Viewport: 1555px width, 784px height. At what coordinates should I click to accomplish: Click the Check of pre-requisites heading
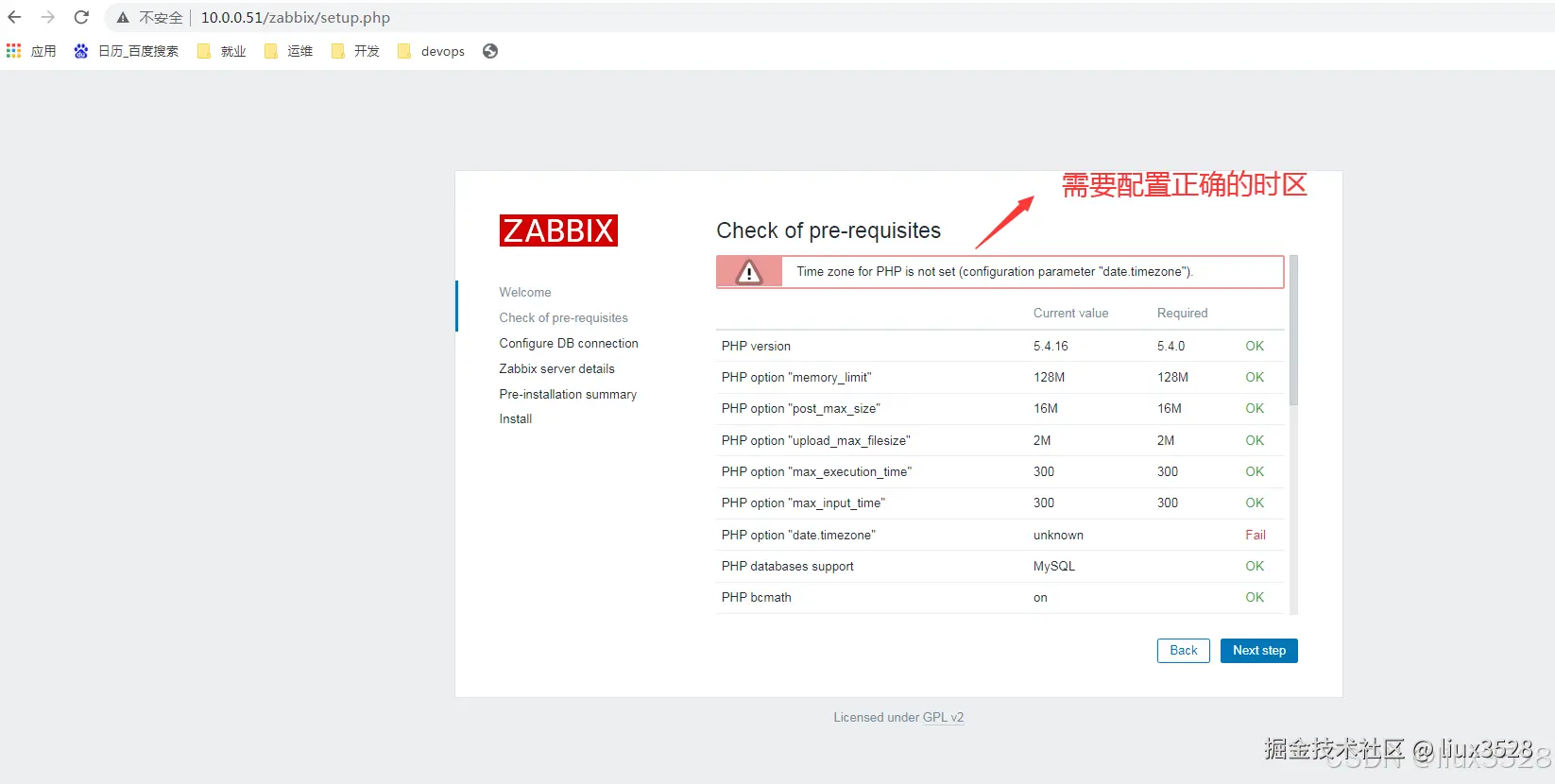(829, 230)
